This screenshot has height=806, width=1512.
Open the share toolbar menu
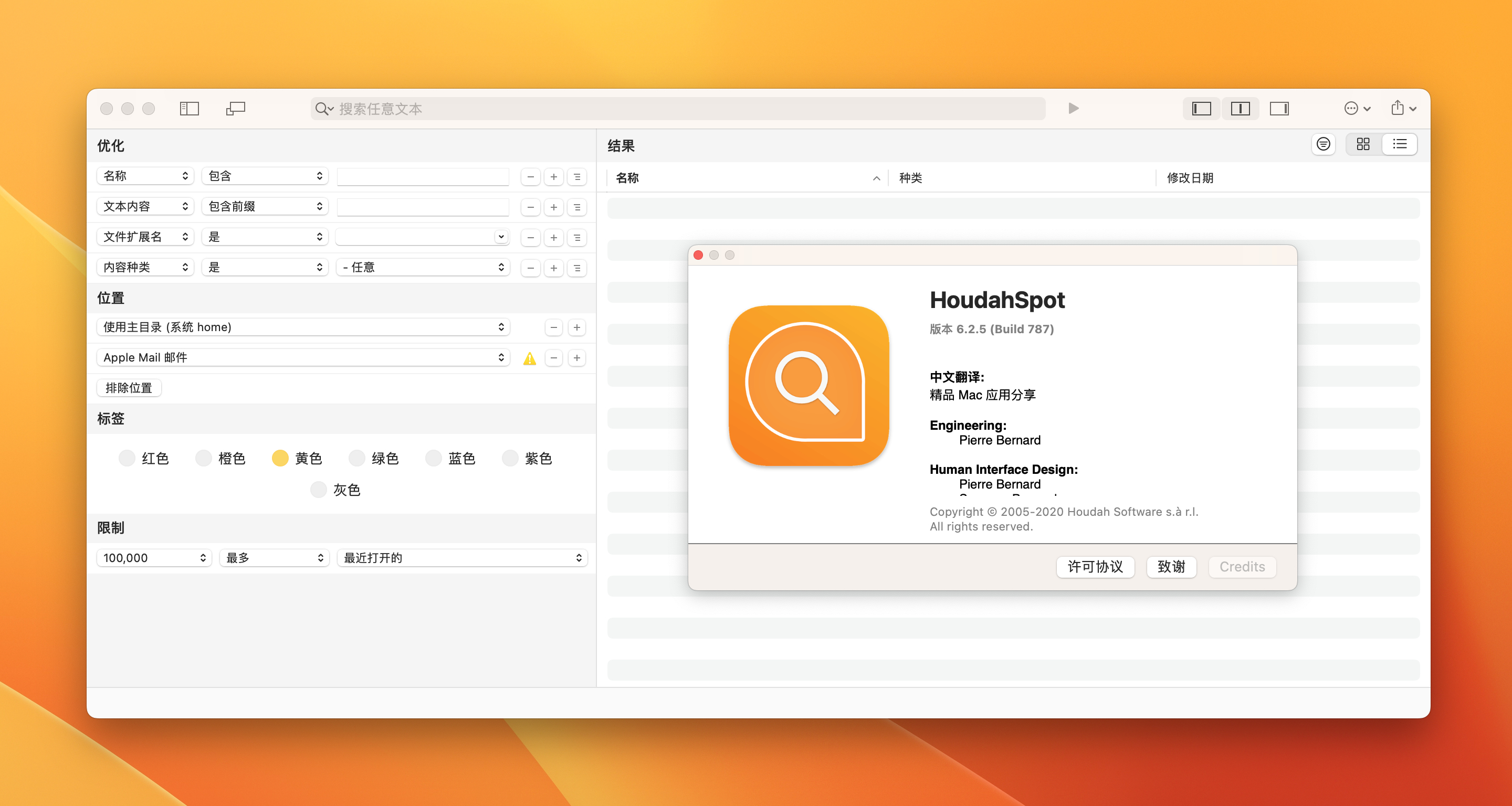pos(1403,109)
